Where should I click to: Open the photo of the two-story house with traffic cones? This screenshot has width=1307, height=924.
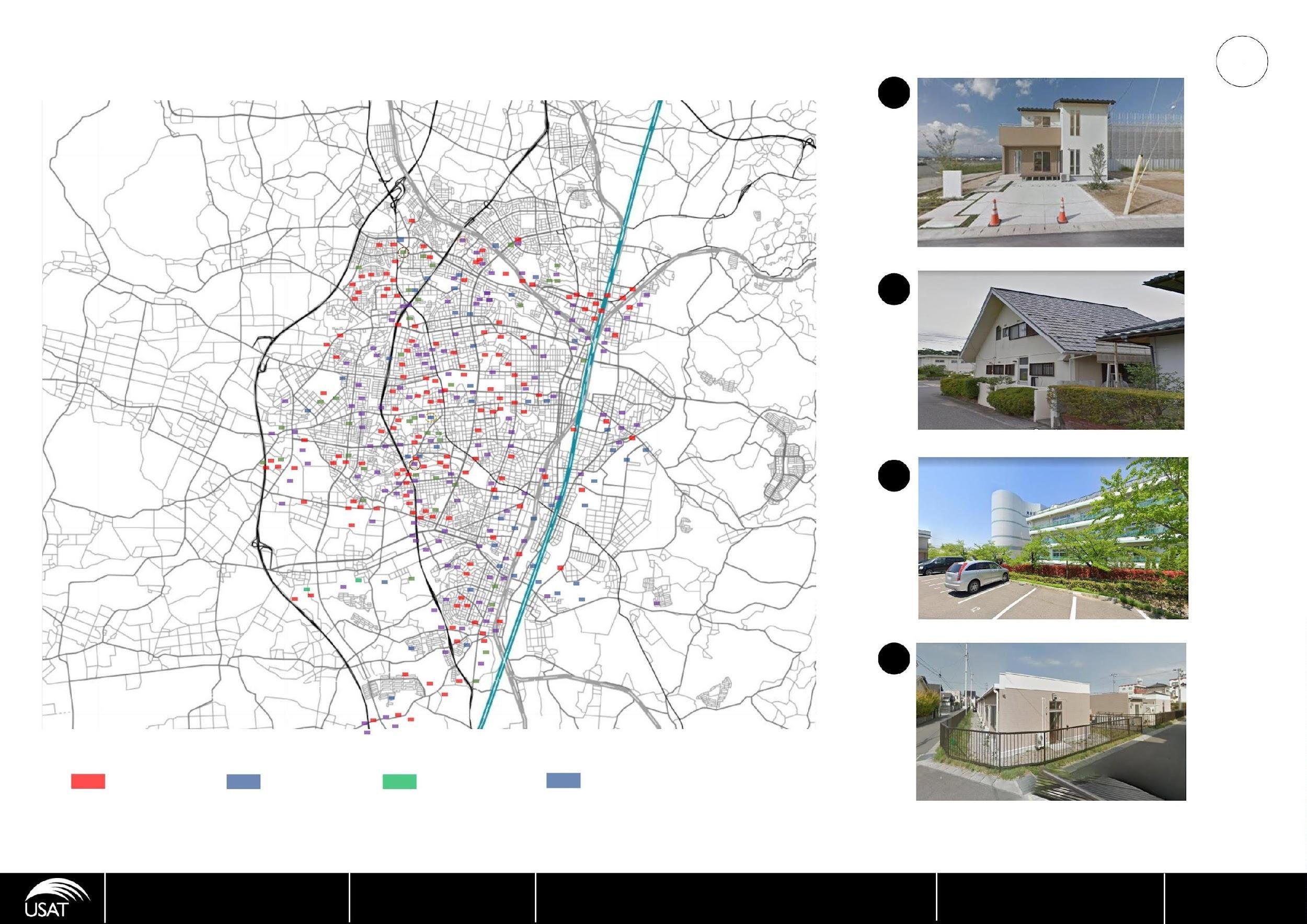tap(1051, 162)
